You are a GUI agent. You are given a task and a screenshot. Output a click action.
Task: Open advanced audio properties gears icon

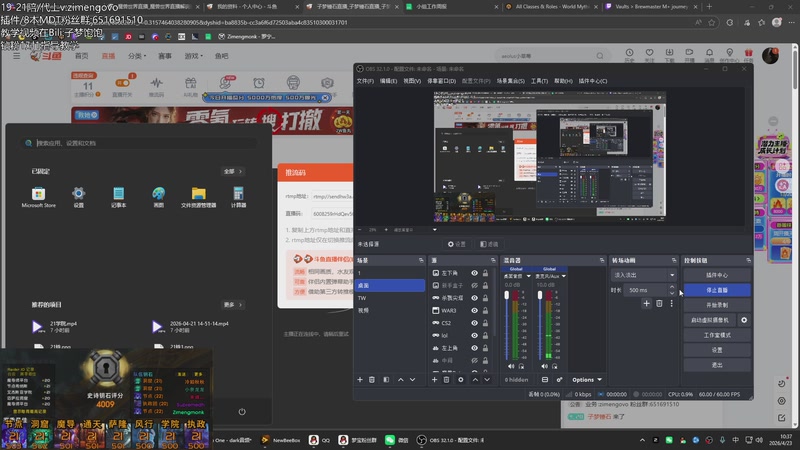pyautogui.click(x=559, y=380)
